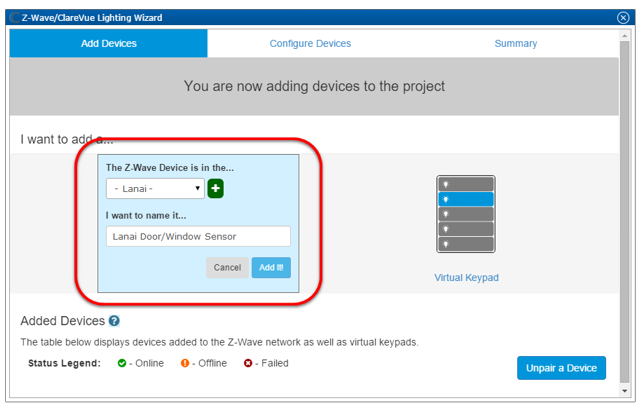Click the 'Status Legend:' label

point(64,363)
